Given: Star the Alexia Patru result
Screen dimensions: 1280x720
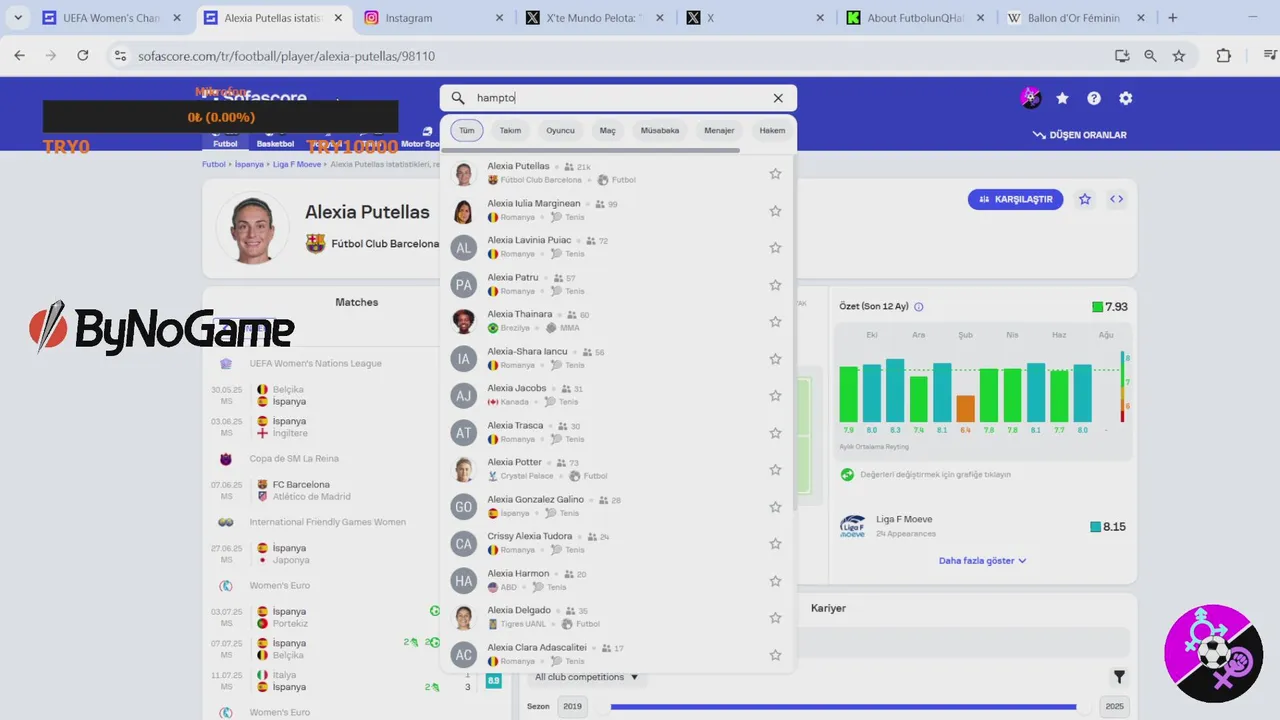Looking at the screenshot, I should 775,285.
